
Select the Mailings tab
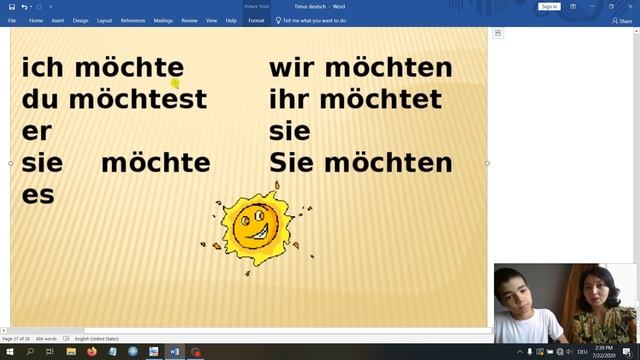tap(163, 20)
